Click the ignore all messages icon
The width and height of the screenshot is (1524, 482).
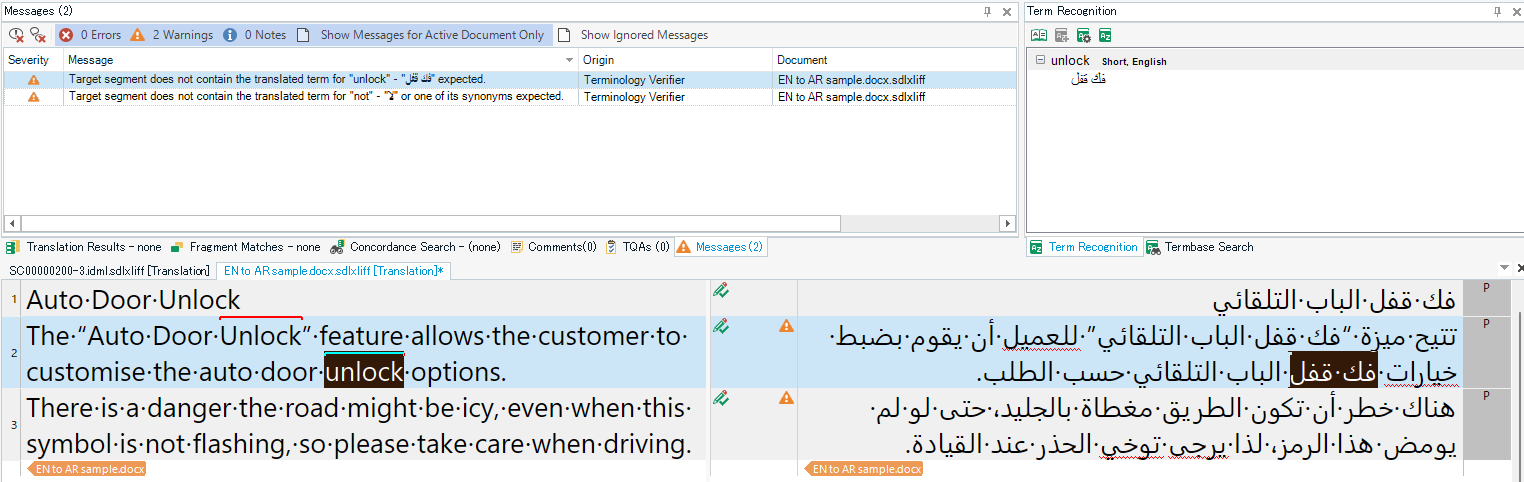(x=38, y=35)
